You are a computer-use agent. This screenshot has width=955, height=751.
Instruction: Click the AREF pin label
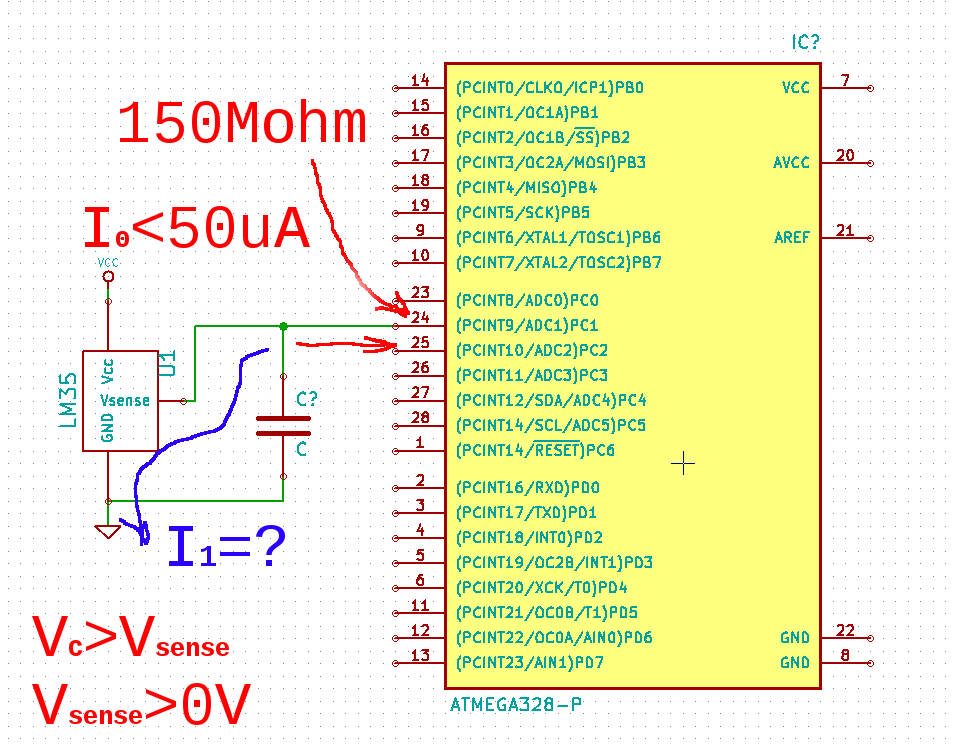tap(792, 238)
